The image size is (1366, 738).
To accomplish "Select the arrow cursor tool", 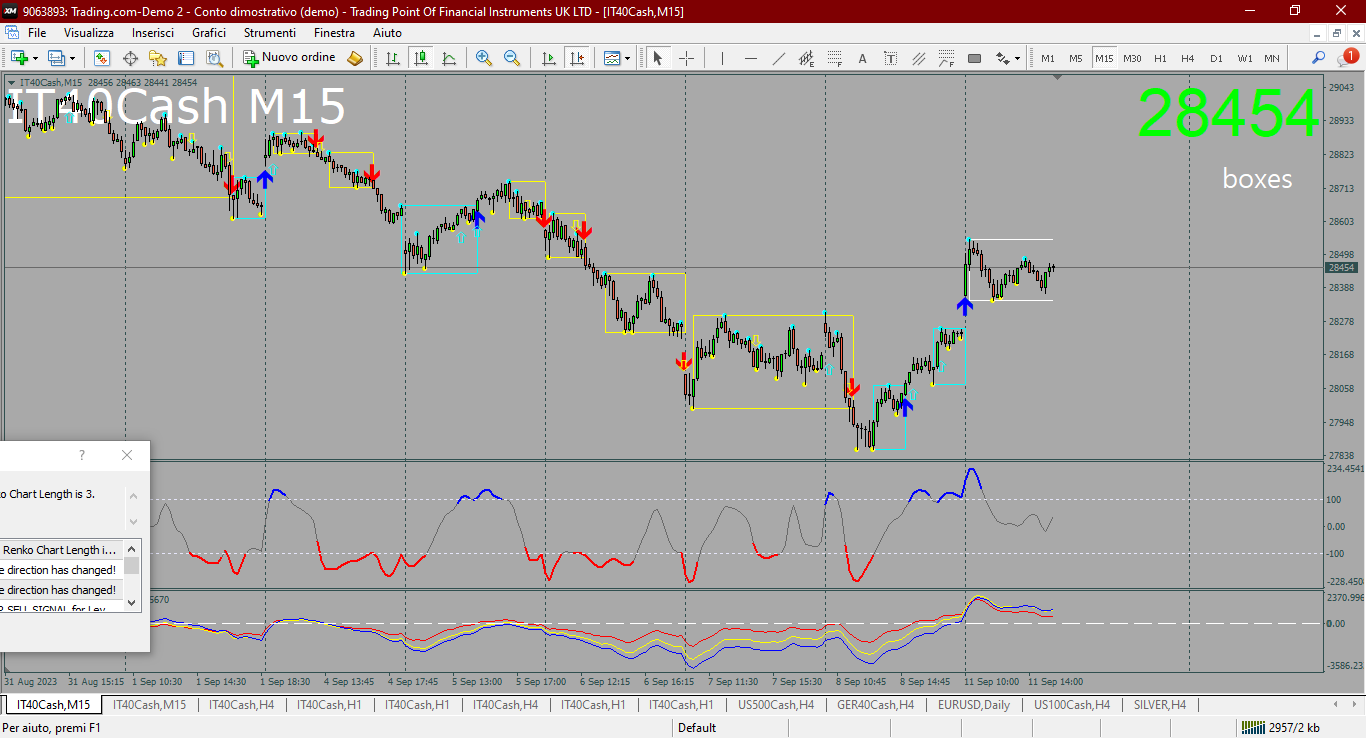I will point(658,58).
